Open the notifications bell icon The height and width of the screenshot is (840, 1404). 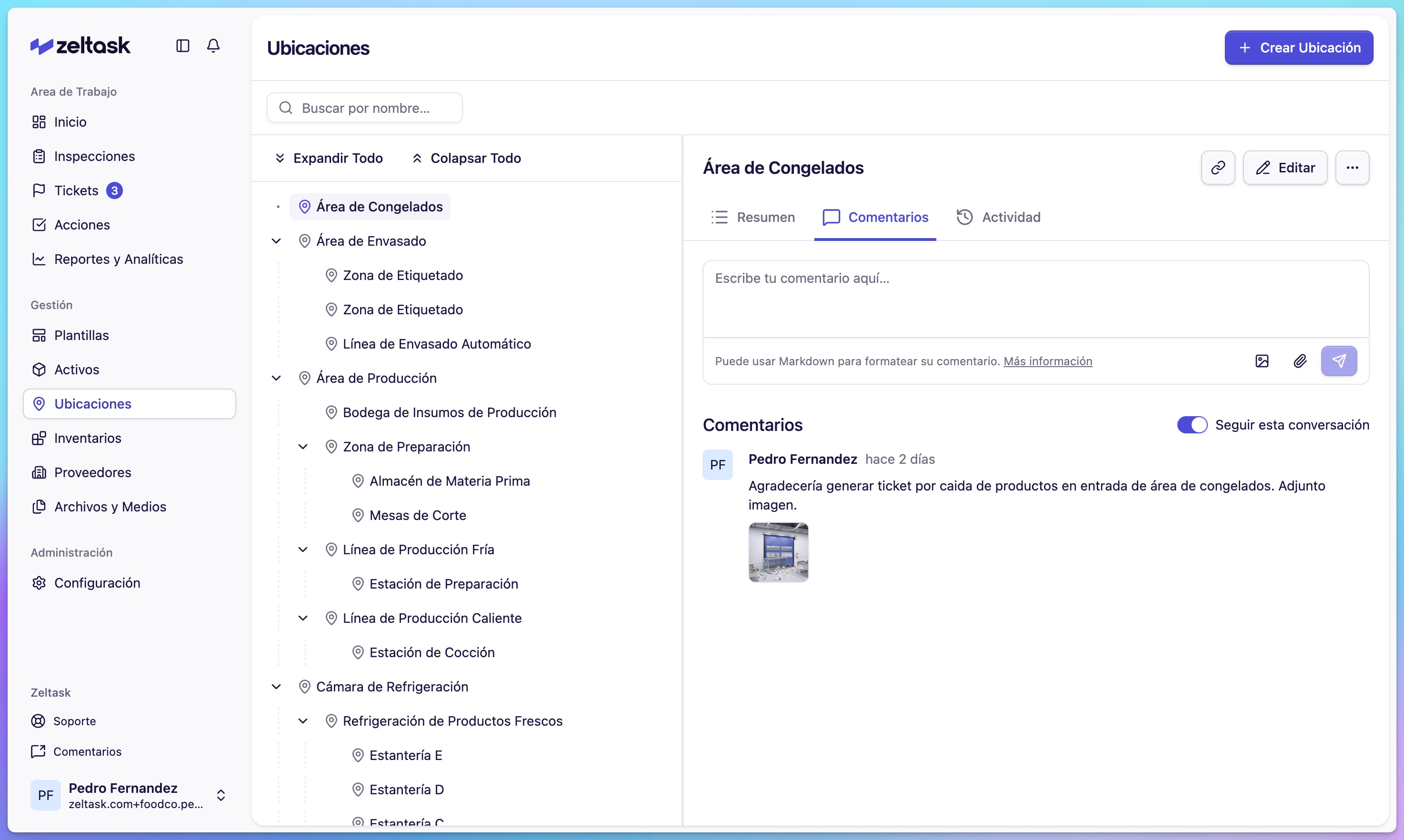[213, 46]
